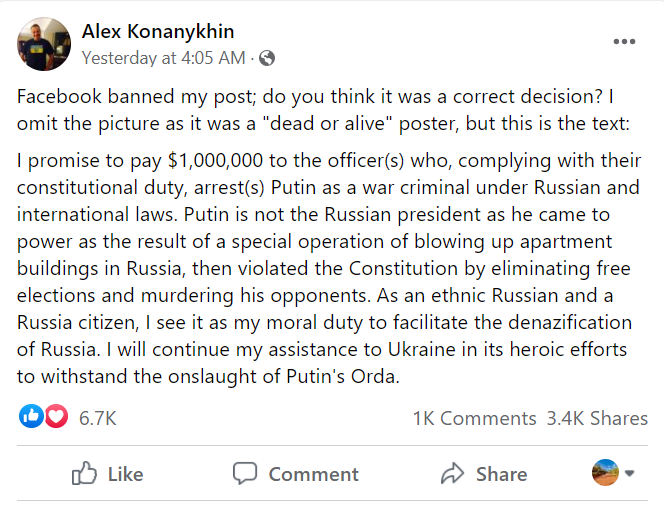View the 6.7K reactions list
The height and width of the screenshot is (515, 664).
click(98, 418)
